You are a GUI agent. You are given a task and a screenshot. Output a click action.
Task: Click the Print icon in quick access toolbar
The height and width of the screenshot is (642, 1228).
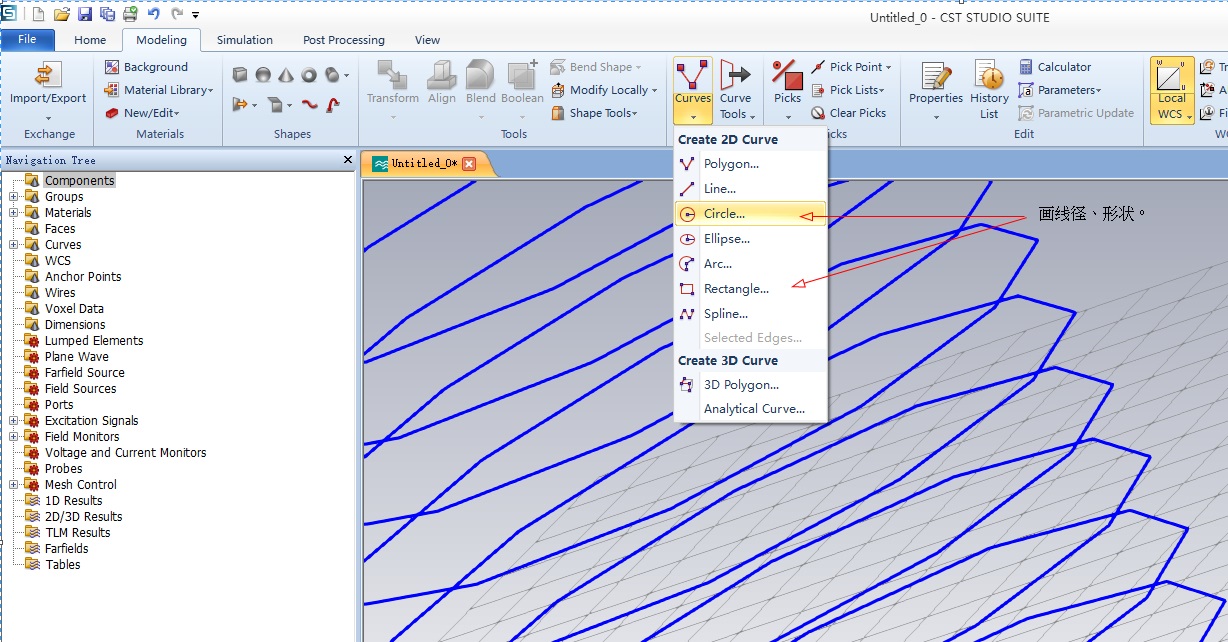pyautogui.click(x=130, y=15)
